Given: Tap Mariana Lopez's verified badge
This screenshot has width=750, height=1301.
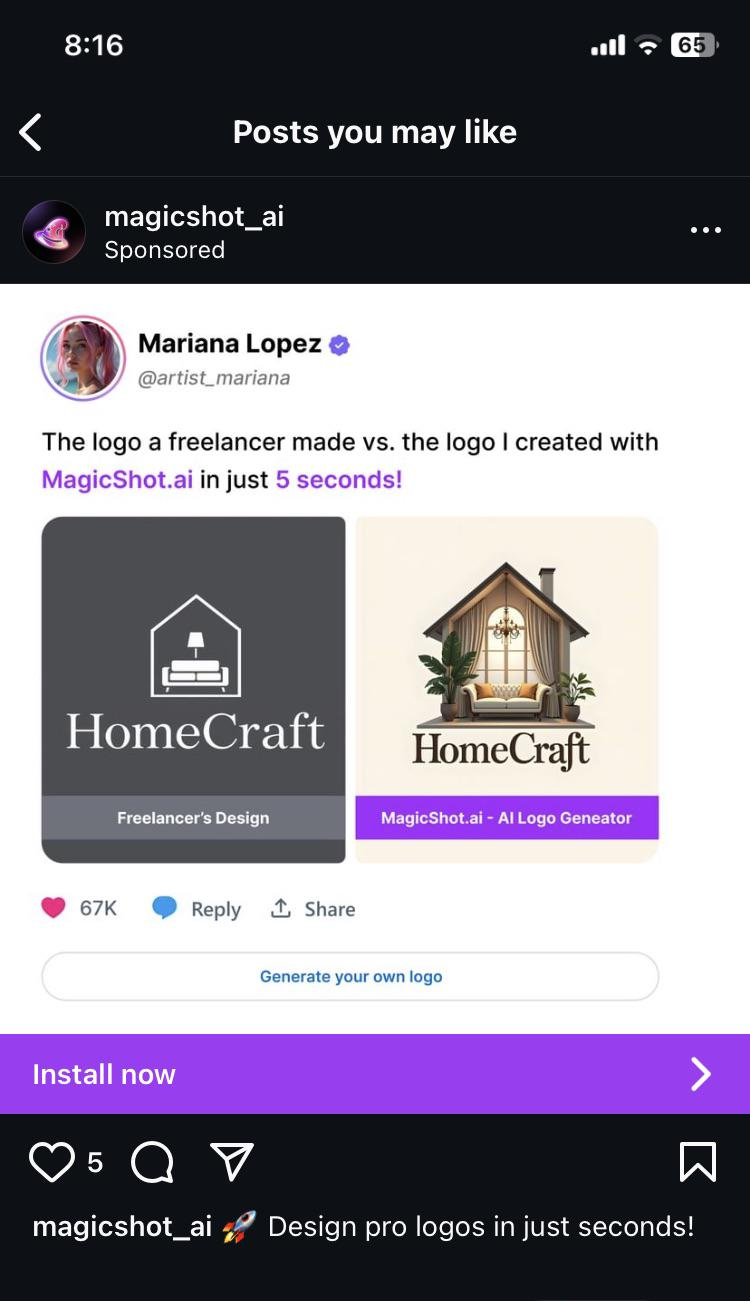Looking at the screenshot, I should 340,345.
